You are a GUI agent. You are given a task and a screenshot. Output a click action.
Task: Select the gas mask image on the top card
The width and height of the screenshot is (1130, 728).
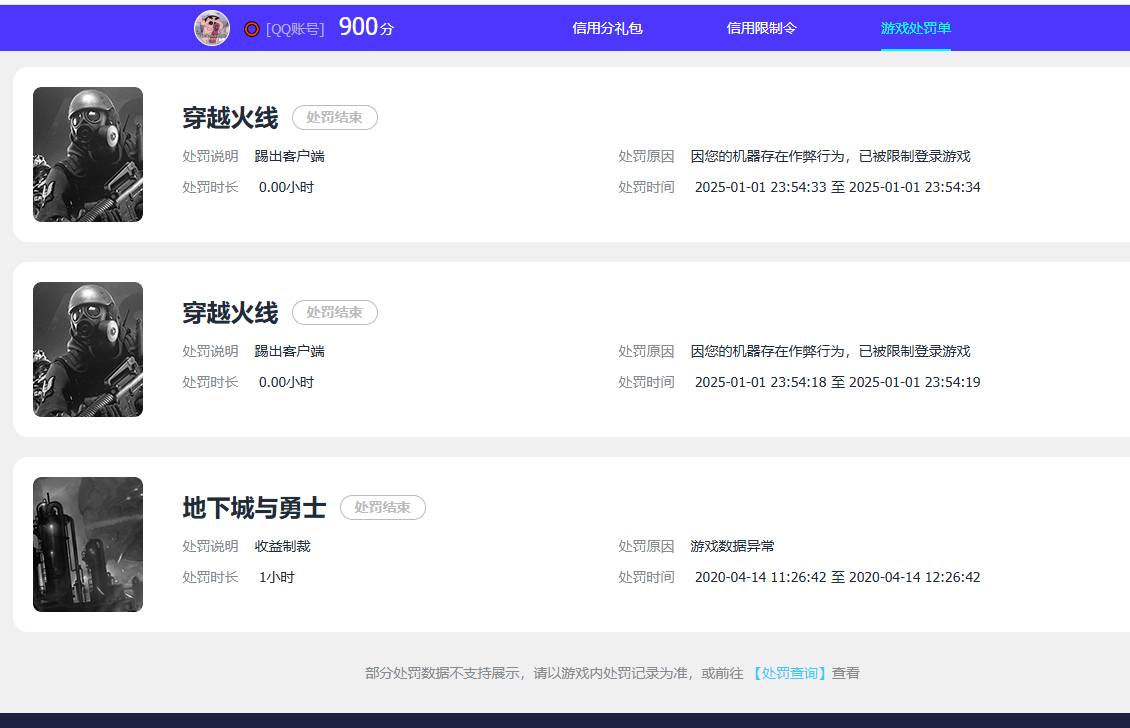[87, 154]
